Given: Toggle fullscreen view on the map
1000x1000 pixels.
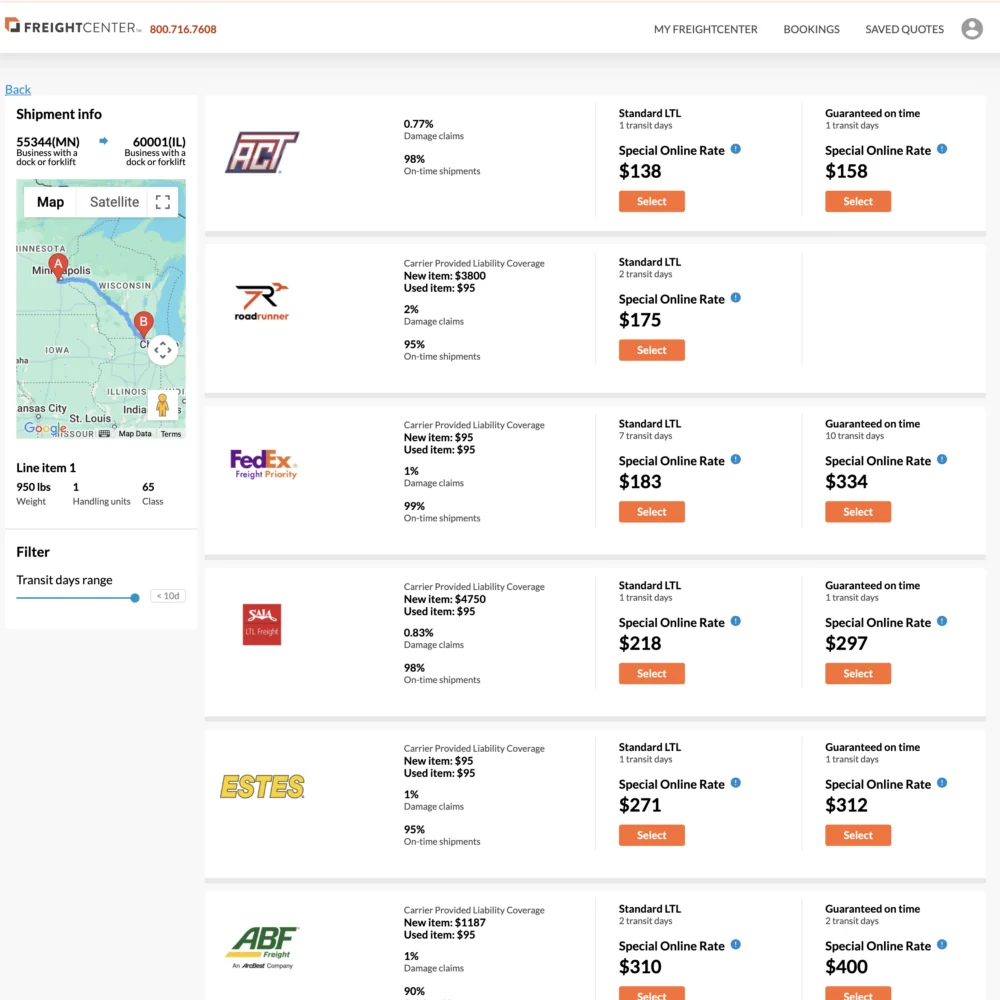Looking at the screenshot, I should tap(163, 202).
